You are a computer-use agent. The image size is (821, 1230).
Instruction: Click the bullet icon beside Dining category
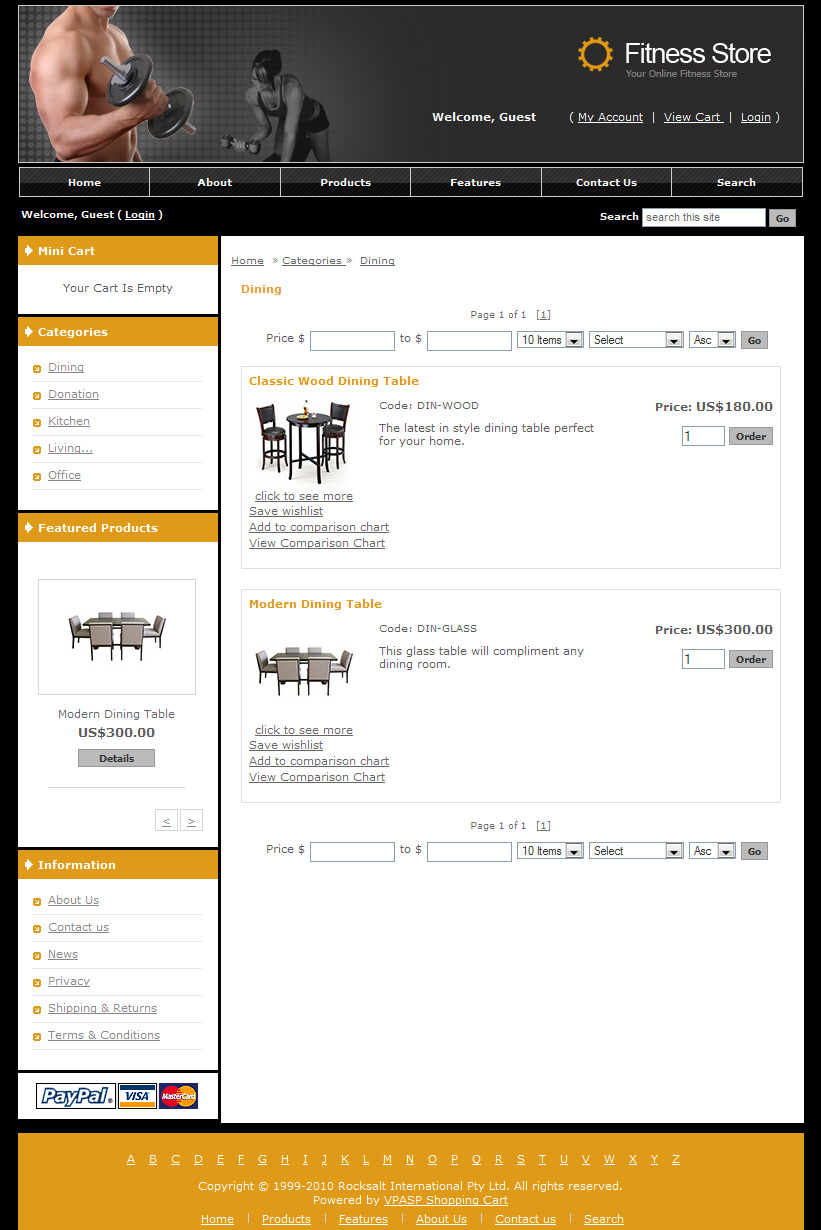pos(37,369)
